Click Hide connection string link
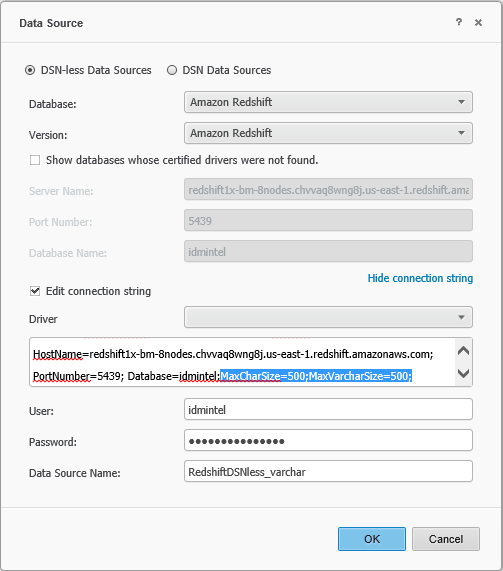Screen dimensions: 503x571 (x=420, y=278)
